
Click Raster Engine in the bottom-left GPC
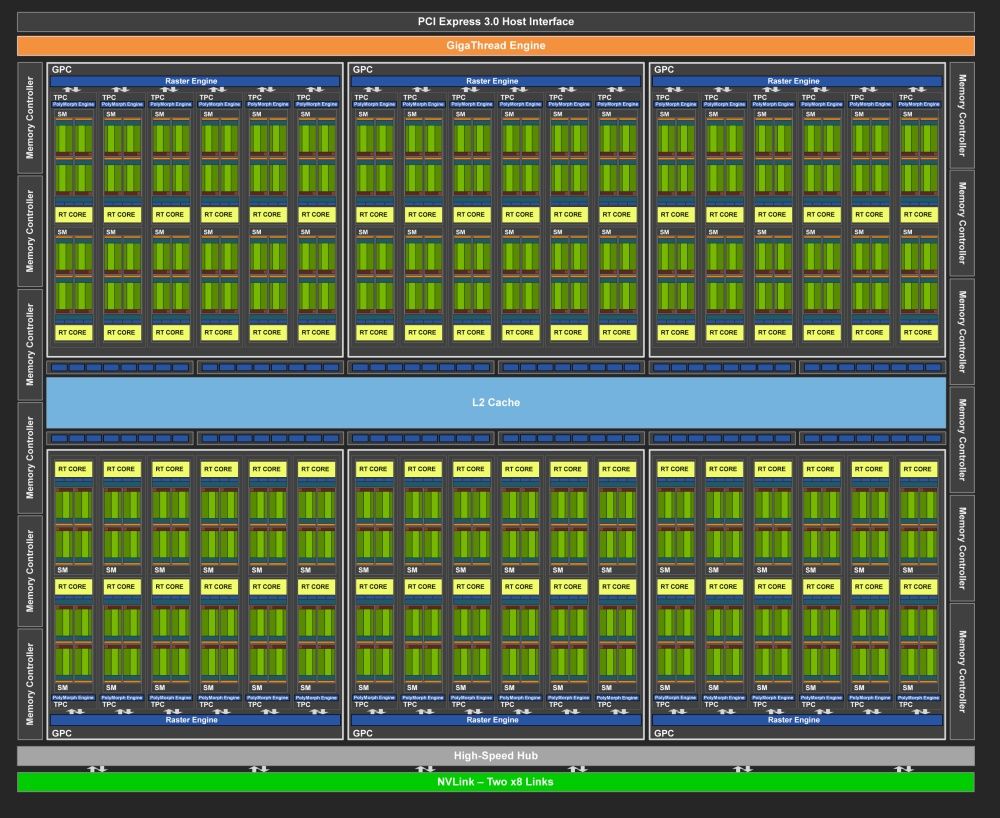195,720
